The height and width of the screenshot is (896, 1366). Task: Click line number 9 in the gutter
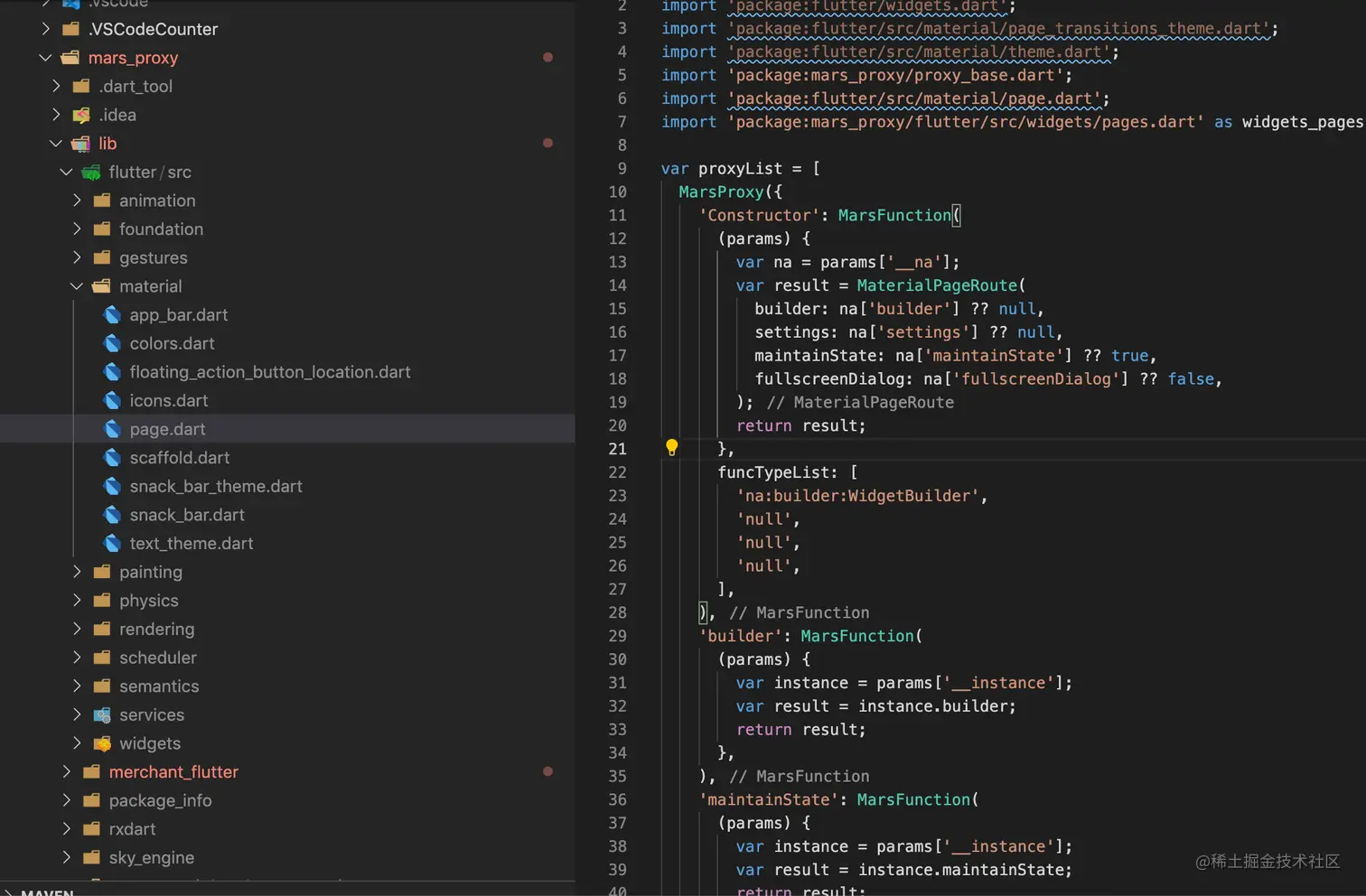[x=622, y=168]
